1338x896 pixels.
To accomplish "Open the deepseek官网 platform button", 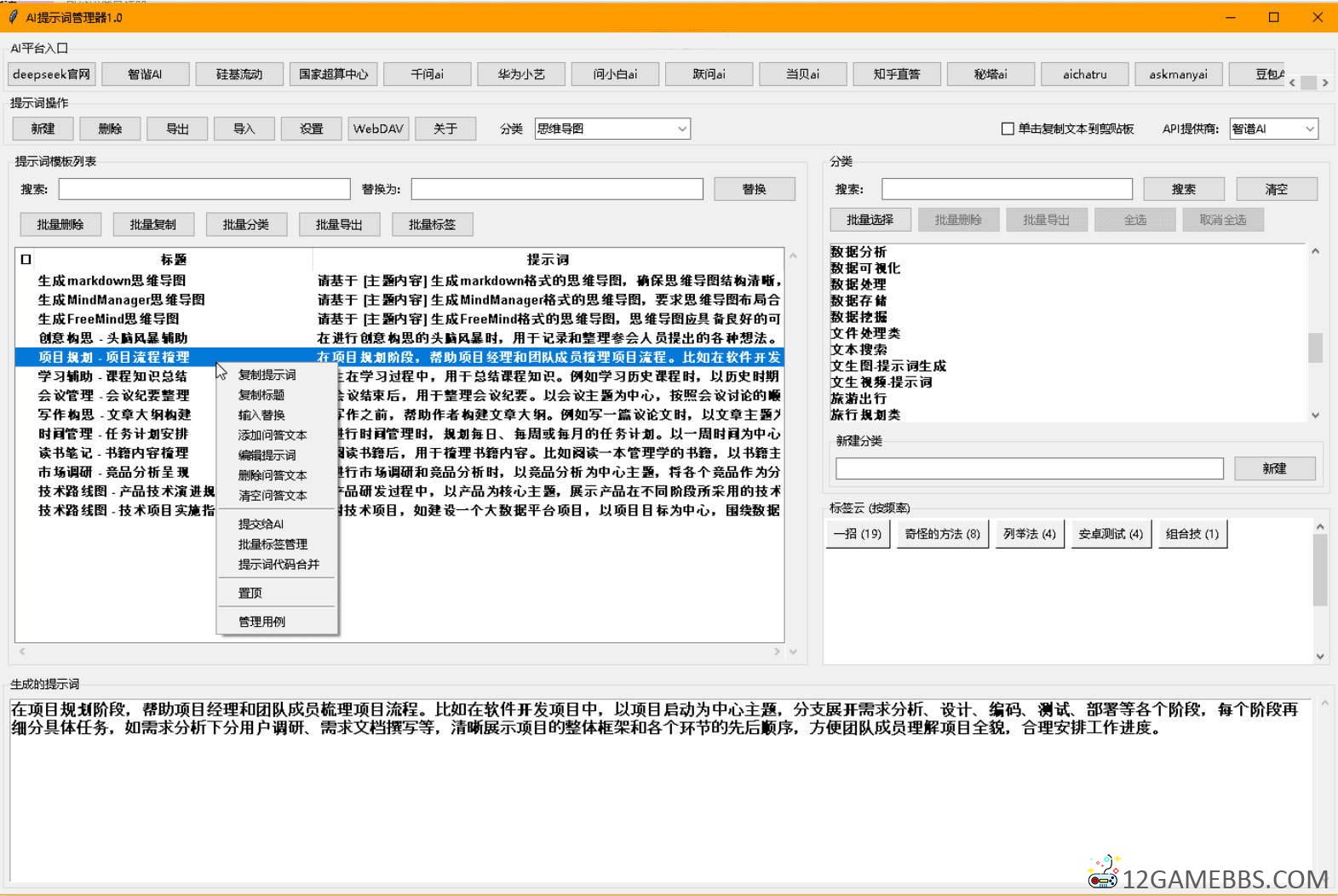I will pos(51,74).
